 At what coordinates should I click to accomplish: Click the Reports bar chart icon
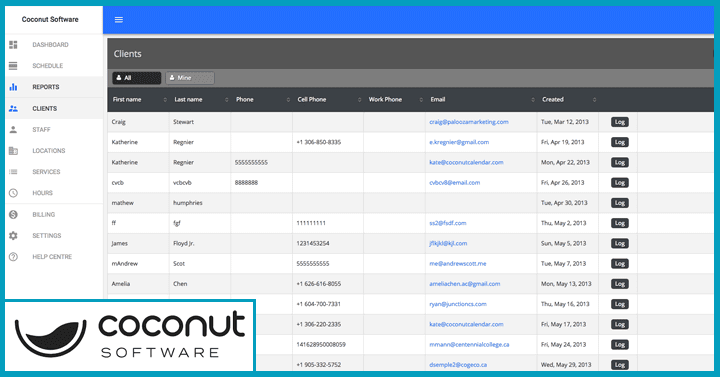click(x=13, y=87)
